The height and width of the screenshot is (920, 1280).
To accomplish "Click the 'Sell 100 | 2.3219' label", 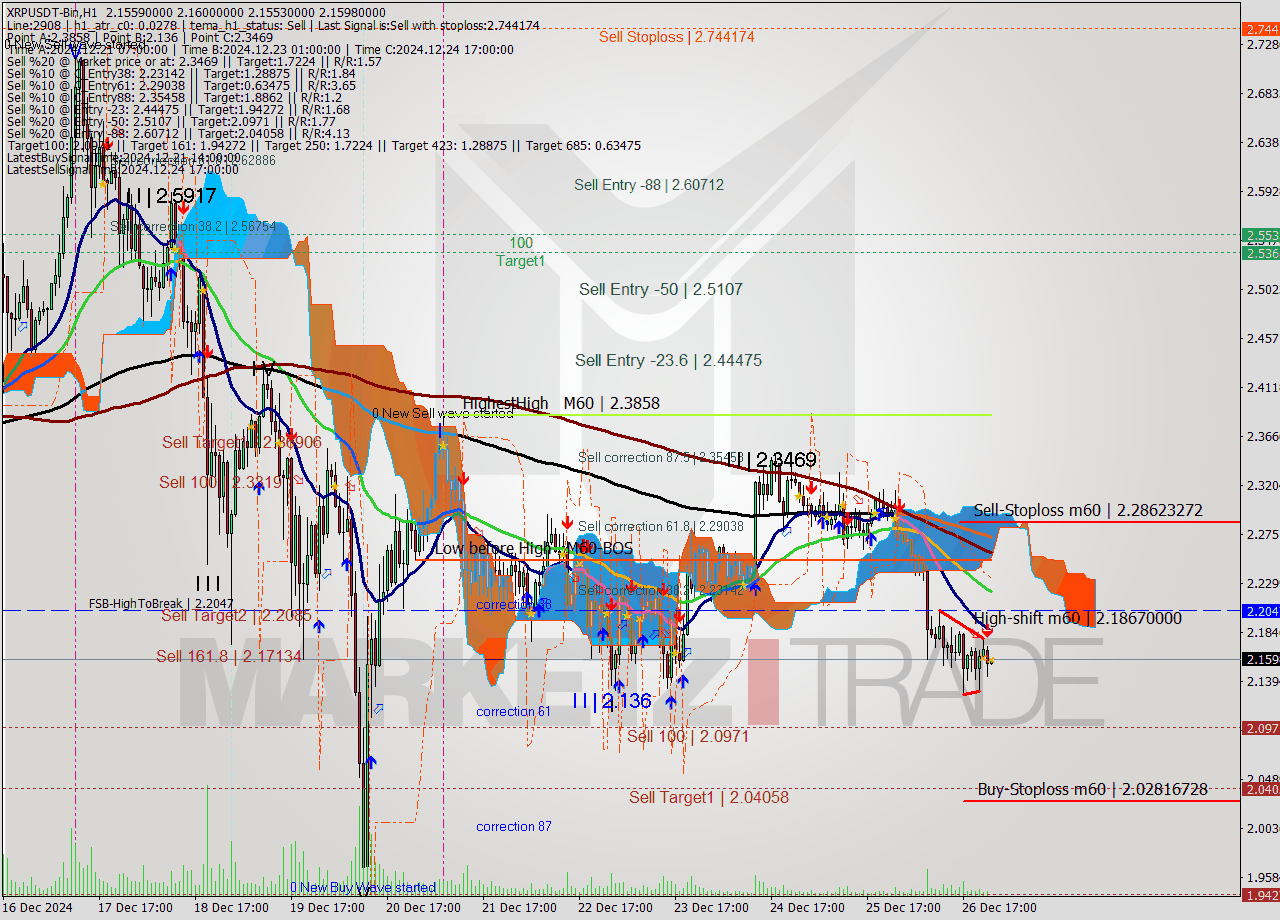I will (220, 482).
